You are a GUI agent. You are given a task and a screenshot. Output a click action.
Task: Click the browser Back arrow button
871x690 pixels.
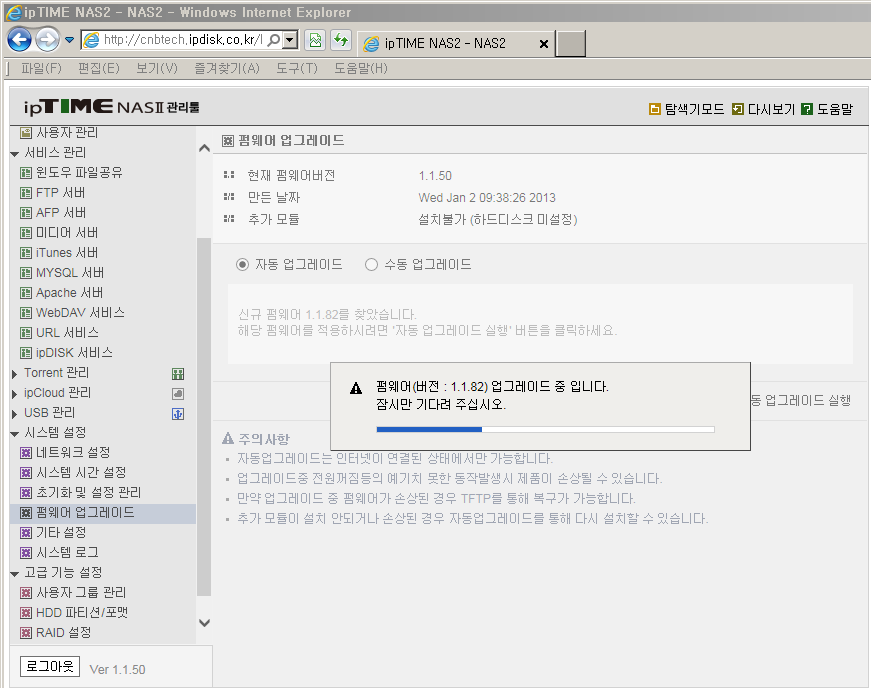(19, 40)
